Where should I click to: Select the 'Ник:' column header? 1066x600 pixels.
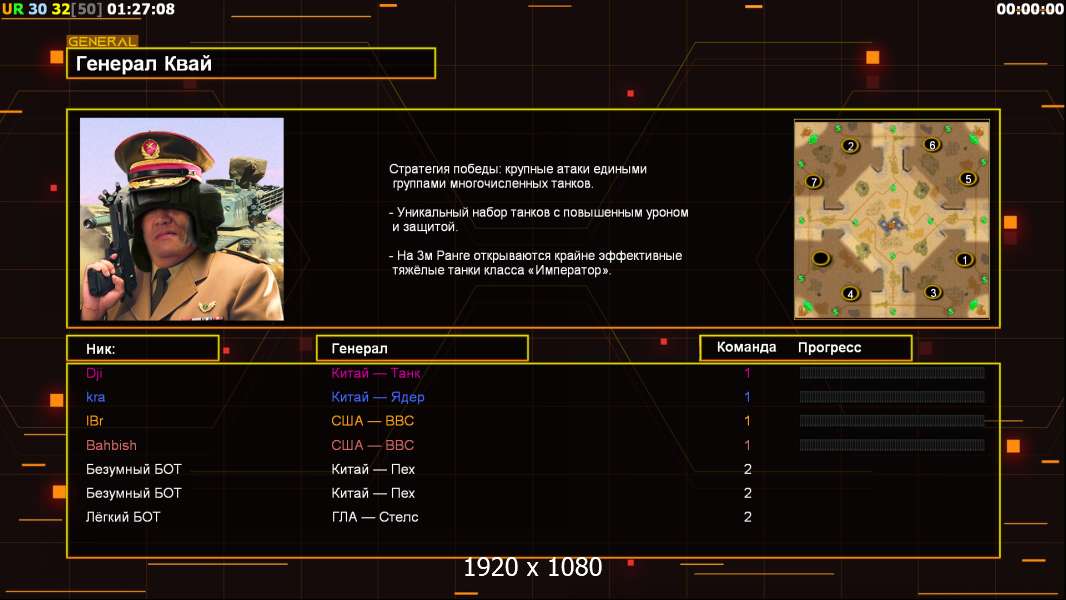click(x=142, y=348)
